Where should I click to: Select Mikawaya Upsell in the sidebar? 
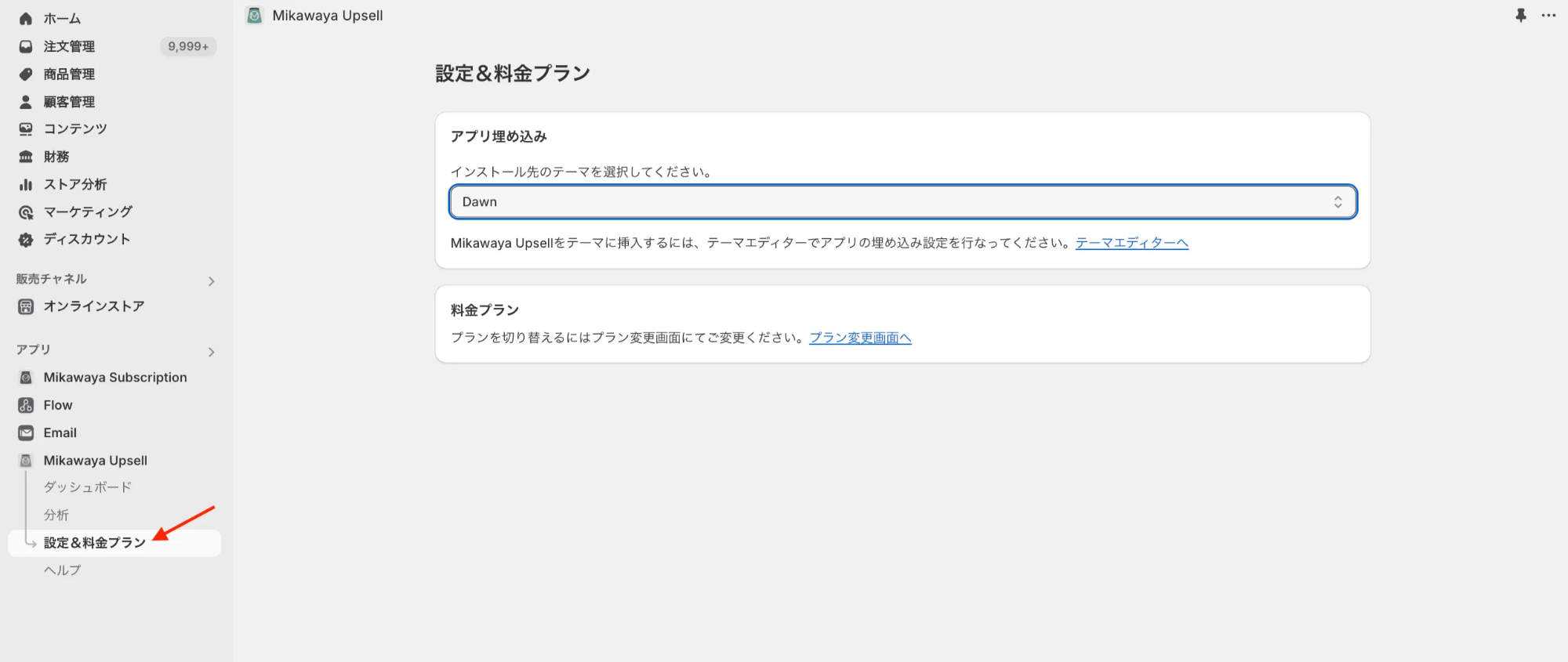click(x=96, y=461)
